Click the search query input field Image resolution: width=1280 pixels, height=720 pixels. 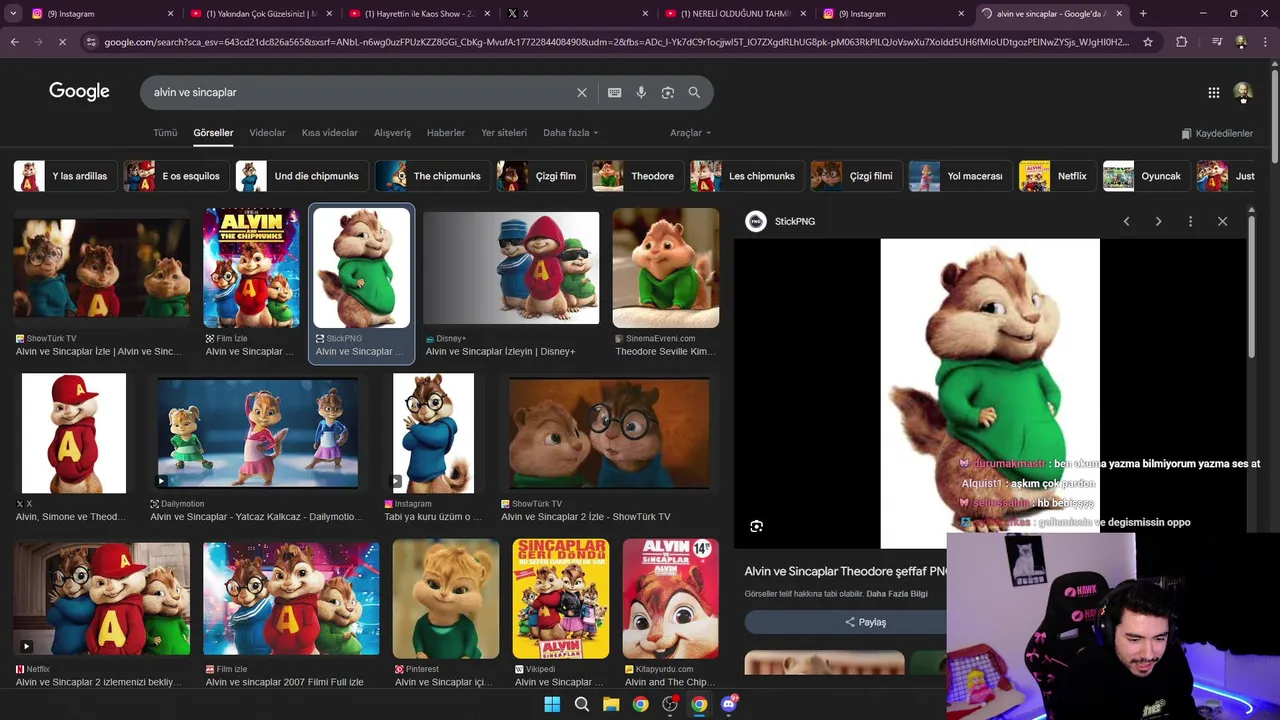[x=360, y=92]
